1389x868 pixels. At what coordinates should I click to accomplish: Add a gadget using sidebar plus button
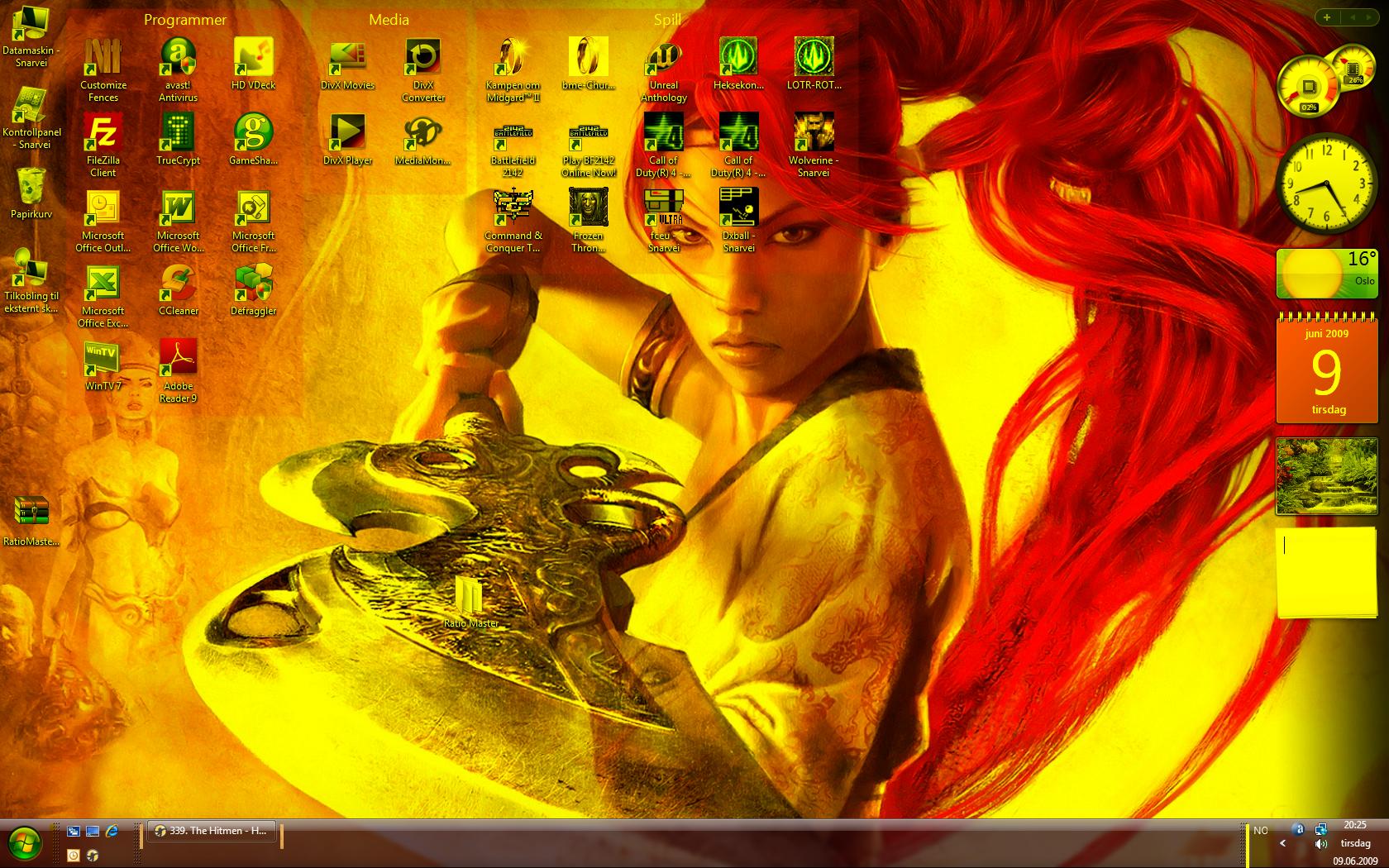1327,17
